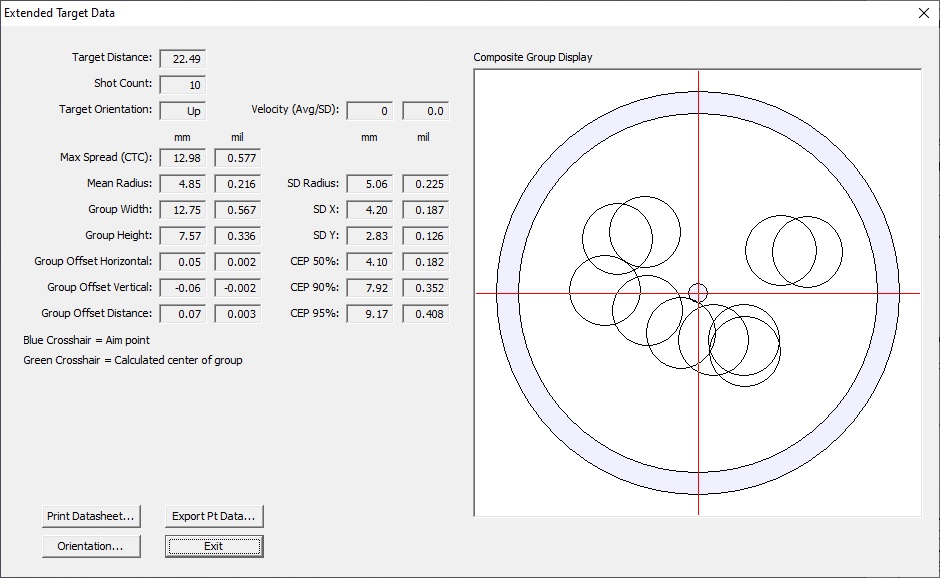940x578 pixels.
Task: Select Group Height mm value 7.57
Action: coord(183,236)
